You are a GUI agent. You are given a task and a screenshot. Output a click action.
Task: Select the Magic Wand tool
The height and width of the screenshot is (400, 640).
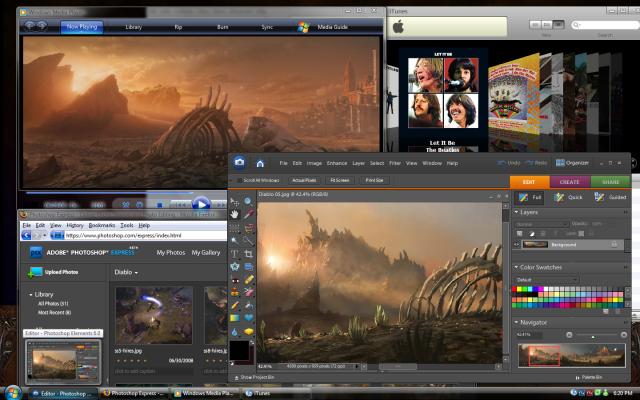(235, 241)
